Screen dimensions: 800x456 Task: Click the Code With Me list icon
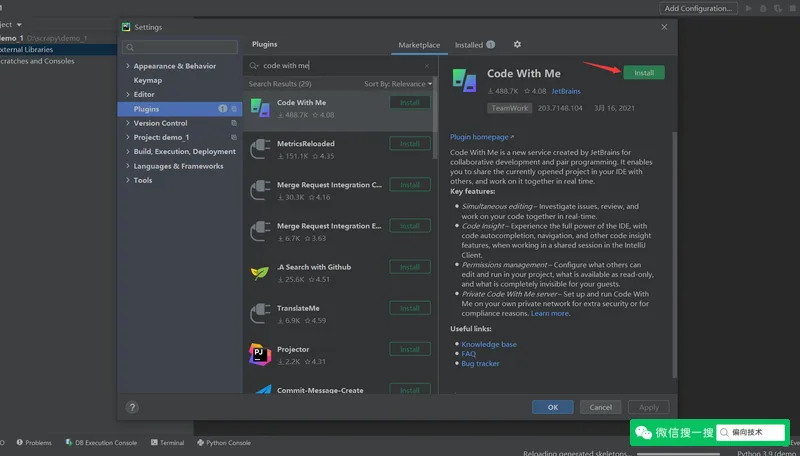click(x=260, y=108)
